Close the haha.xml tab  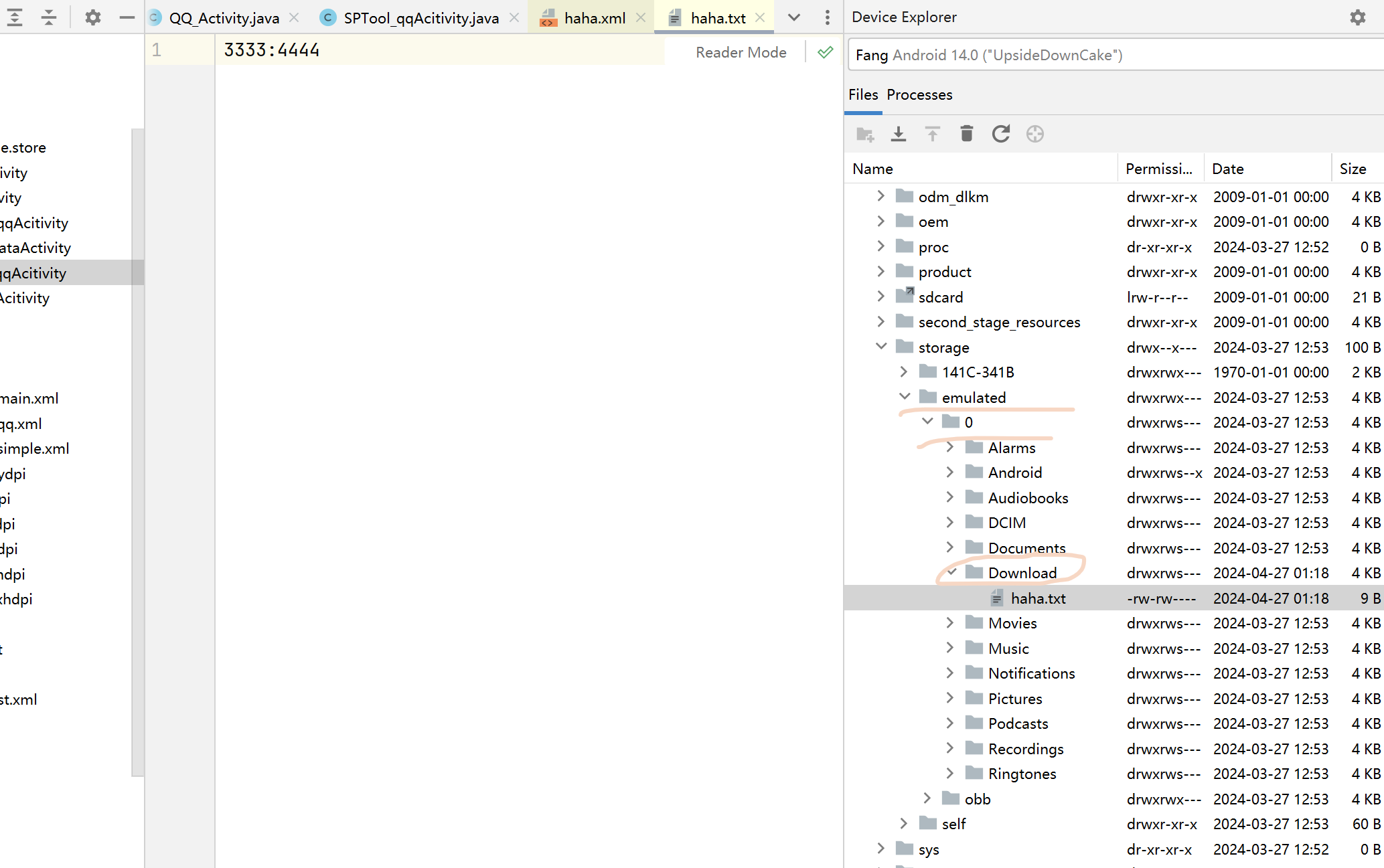click(x=641, y=17)
